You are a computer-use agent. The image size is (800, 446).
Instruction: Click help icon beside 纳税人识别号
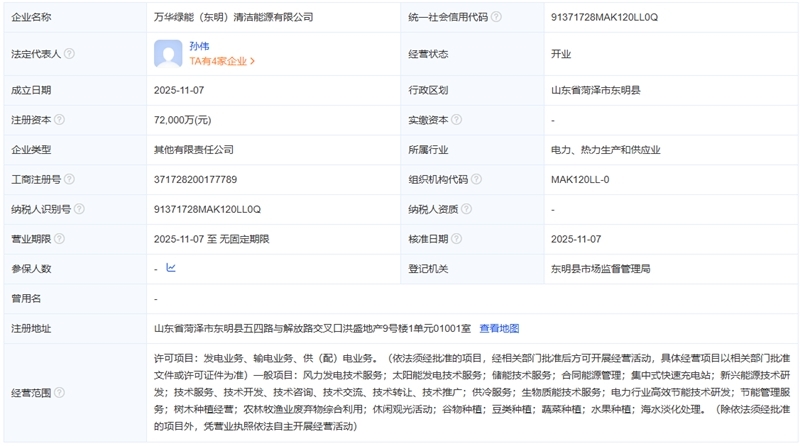tap(80, 210)
